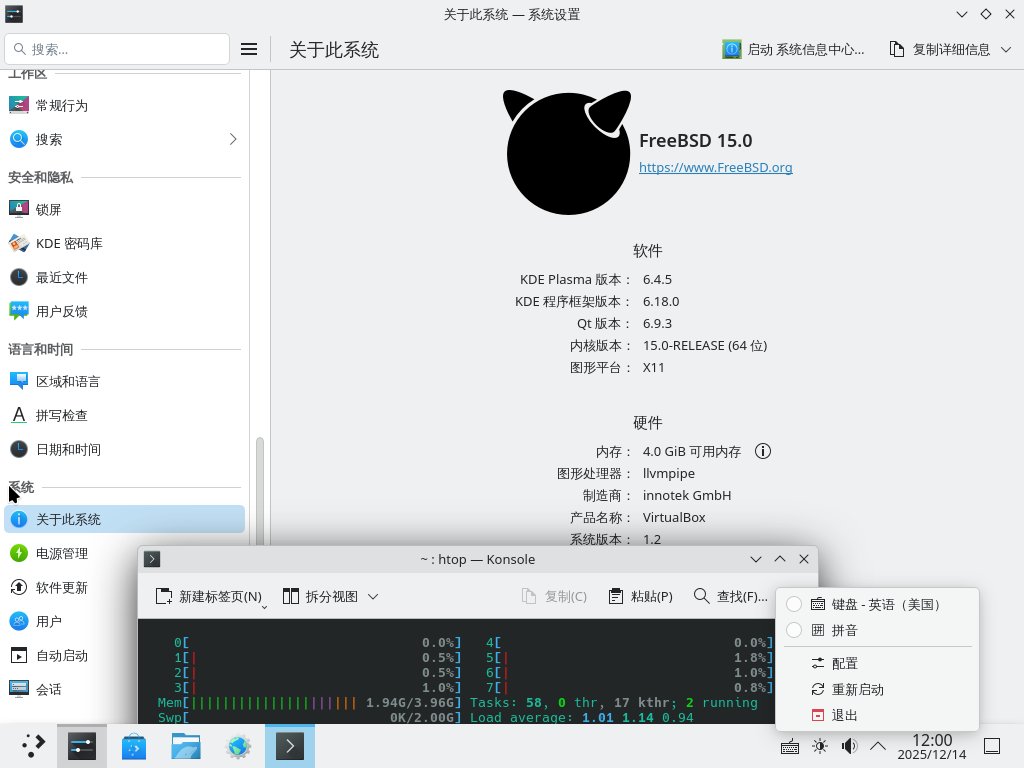The width and height of the screenshot is (1024, 768).
Task: Show hidden system tray icons arrow
Action: (x=878, y=746)
